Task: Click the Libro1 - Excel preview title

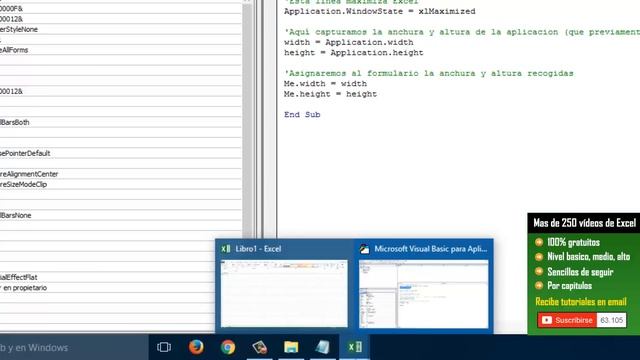Action: point(258,249)
